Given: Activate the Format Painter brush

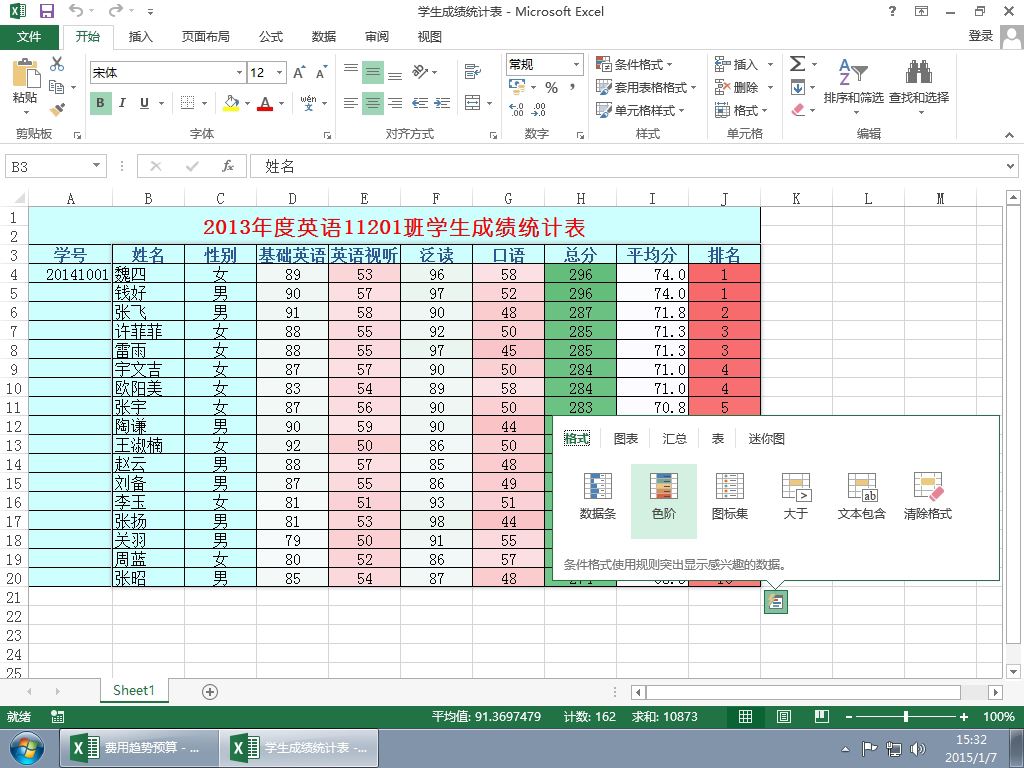Looking at the screenshot, I should click(57, 110).
